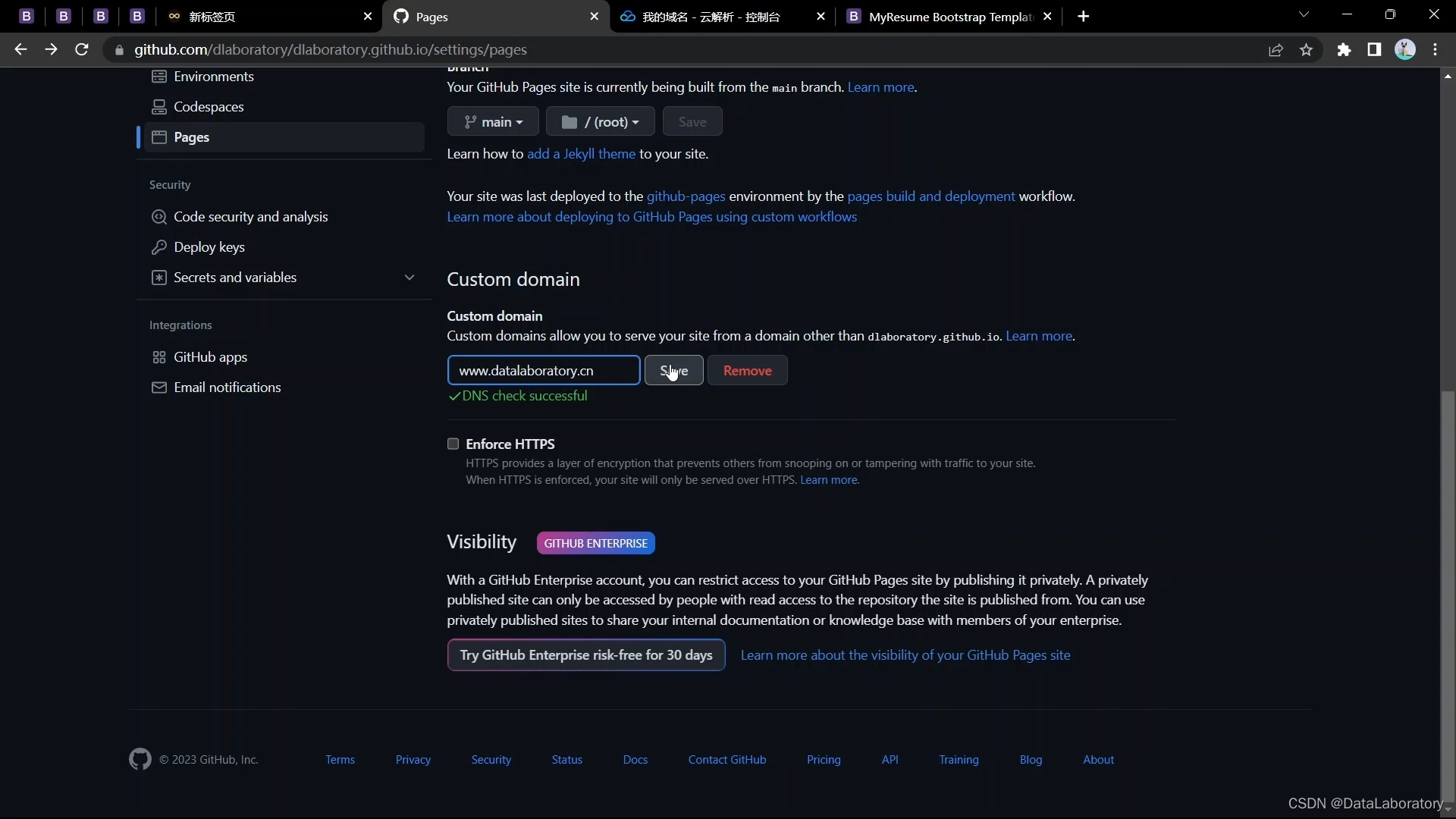Open the tab search chevron
The image size is (1456, 819).
pos(1304,15)
